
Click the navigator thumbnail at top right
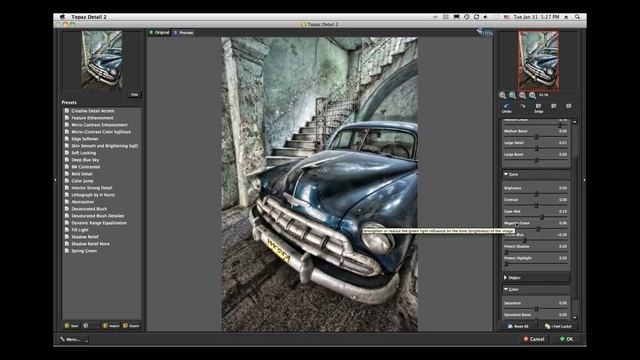[538, 60]
